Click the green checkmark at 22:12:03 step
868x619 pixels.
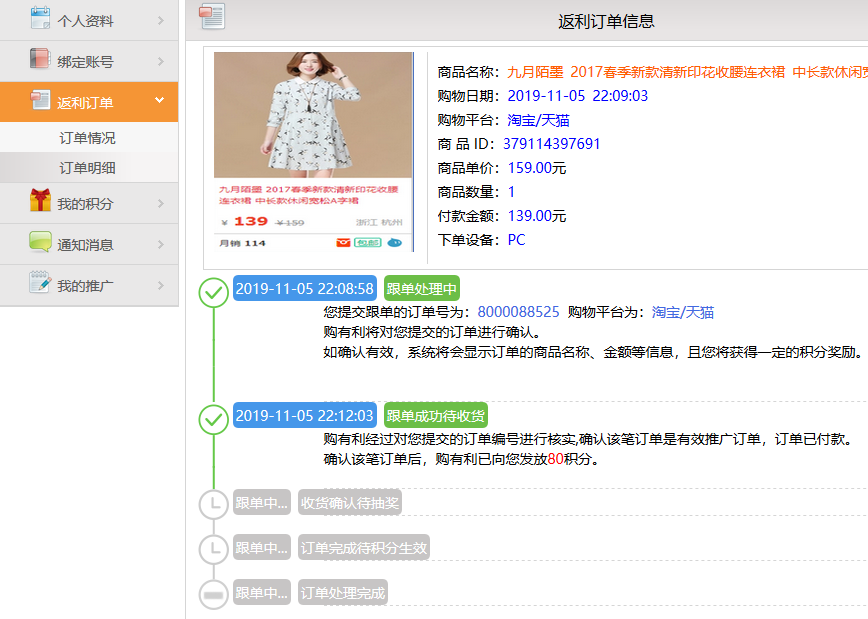[213, 420]
